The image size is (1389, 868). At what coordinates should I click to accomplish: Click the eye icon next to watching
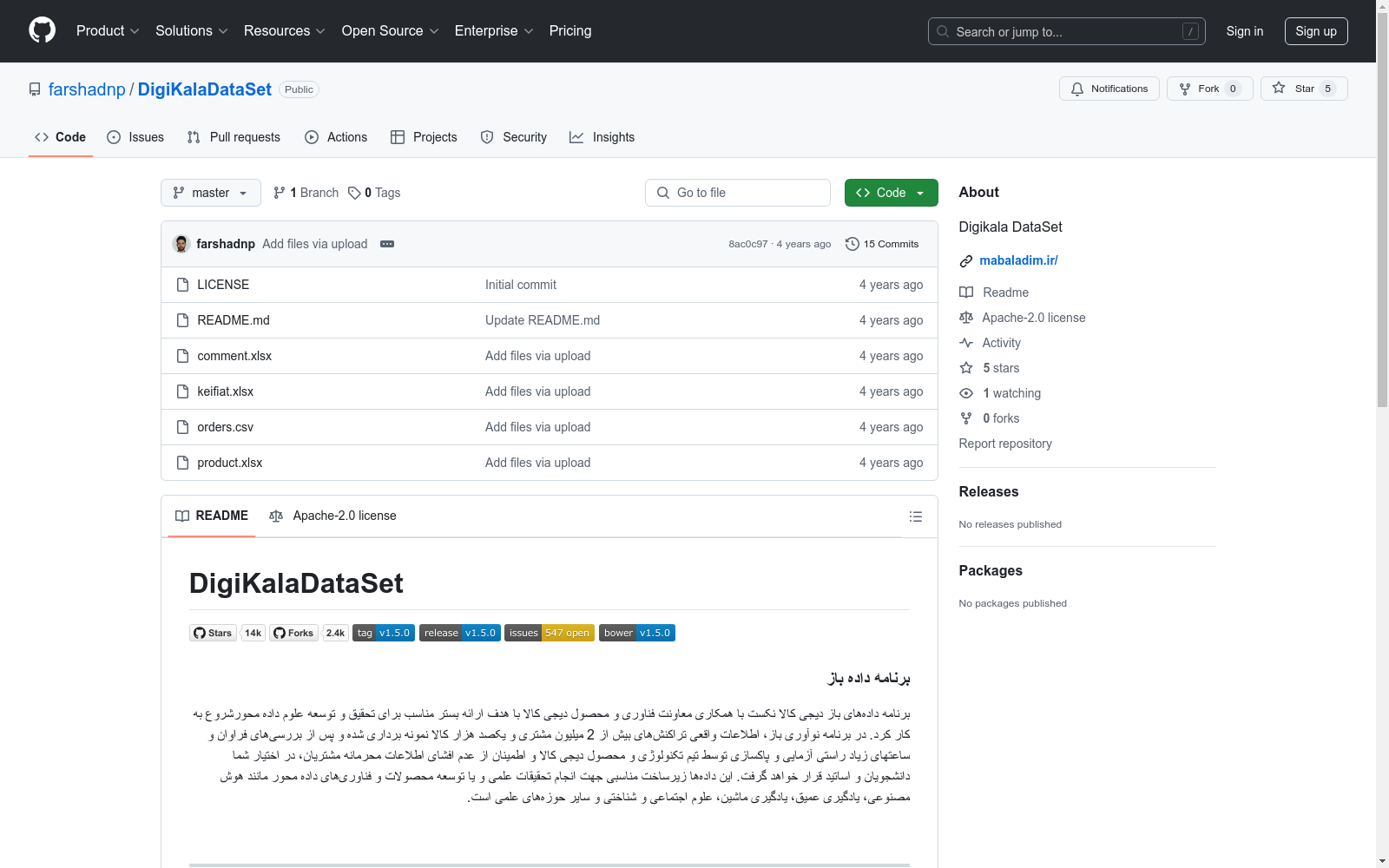point(966,393)
